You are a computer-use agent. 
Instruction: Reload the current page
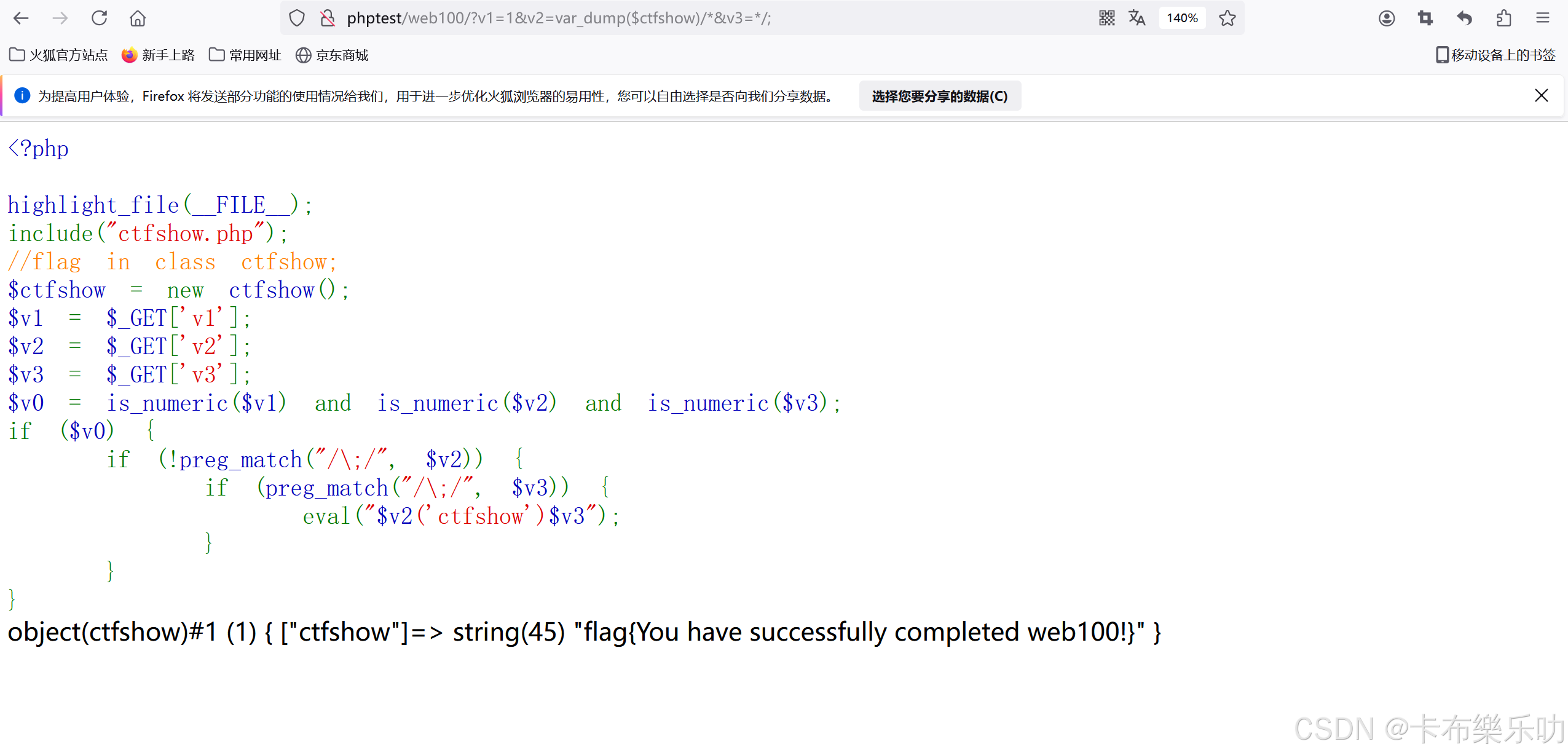tap(99, 18)
